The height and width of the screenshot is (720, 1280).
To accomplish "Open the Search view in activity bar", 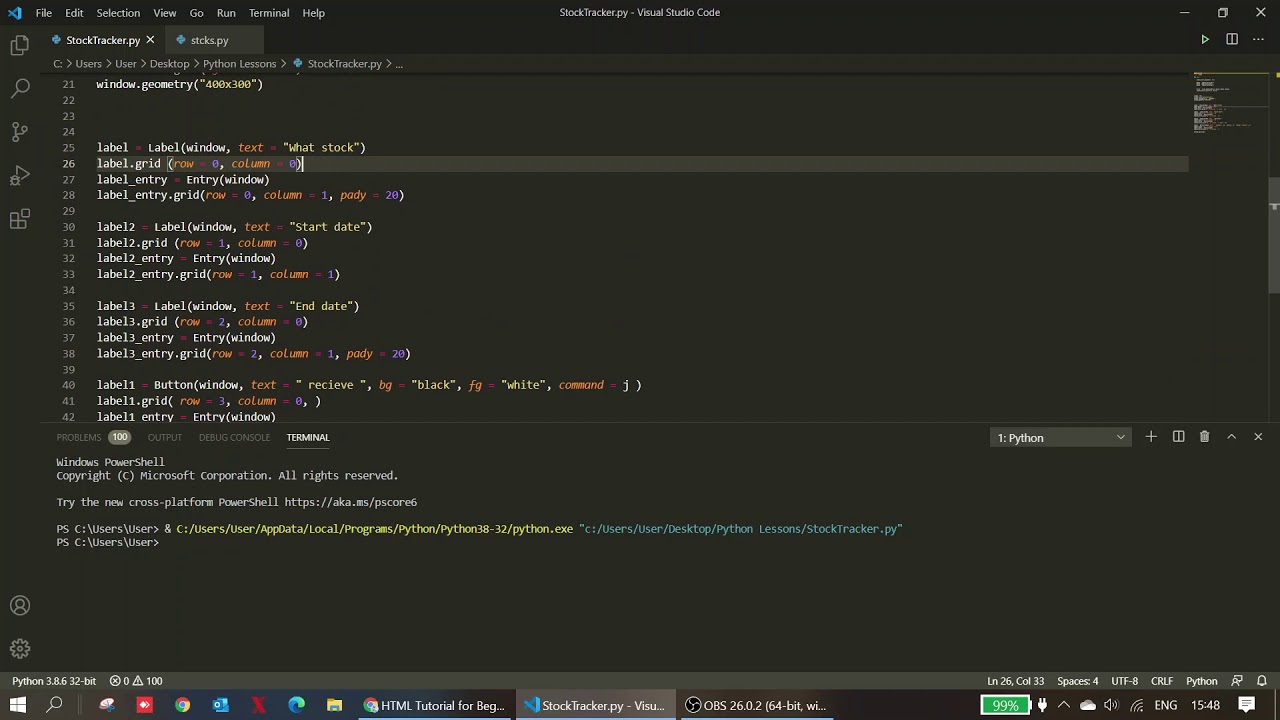I will pos(20,88).
